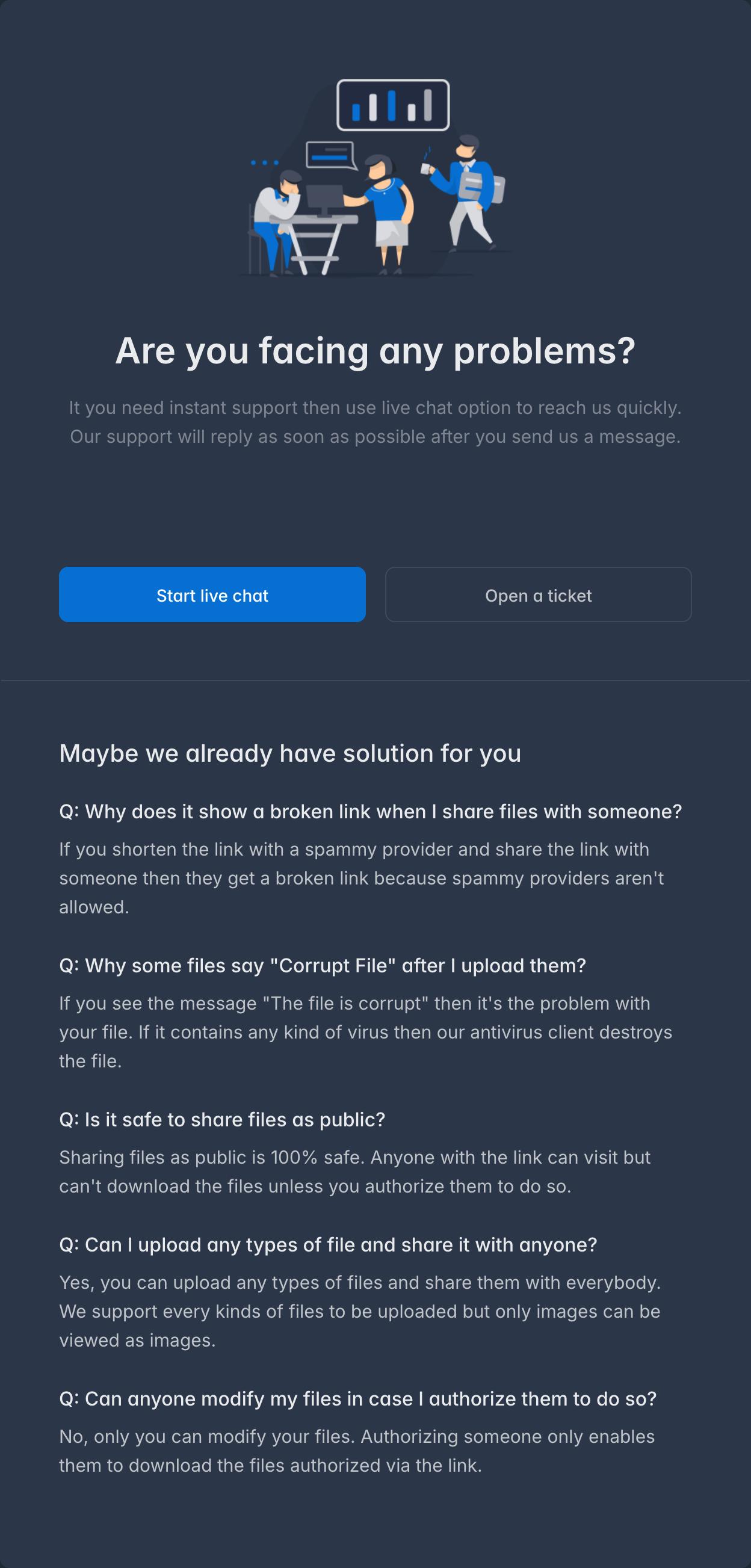751x1568 pixels.
Task: Select the 'Corrupt File' question
Action: pos(323,965)
